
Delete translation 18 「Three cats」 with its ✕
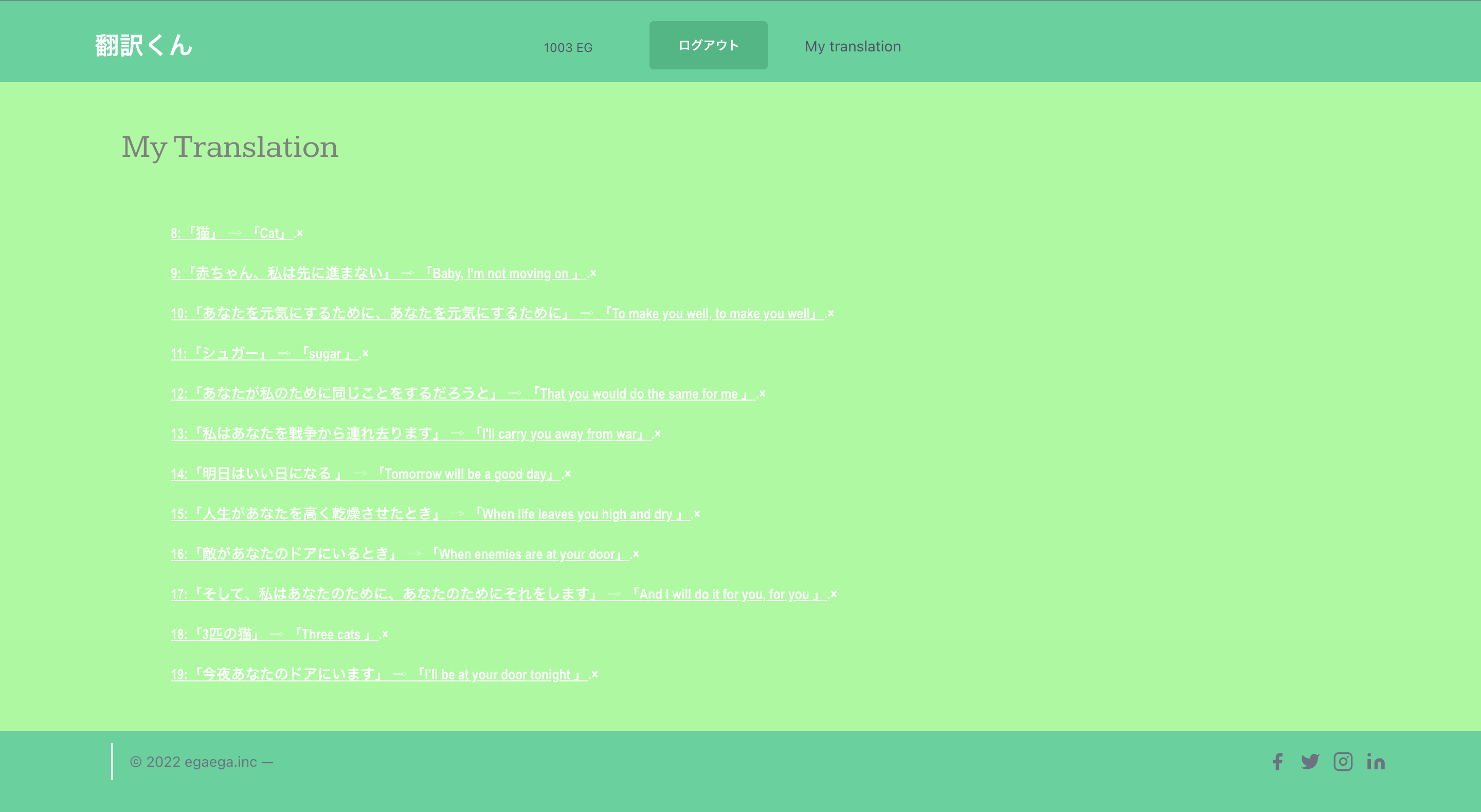384,634
